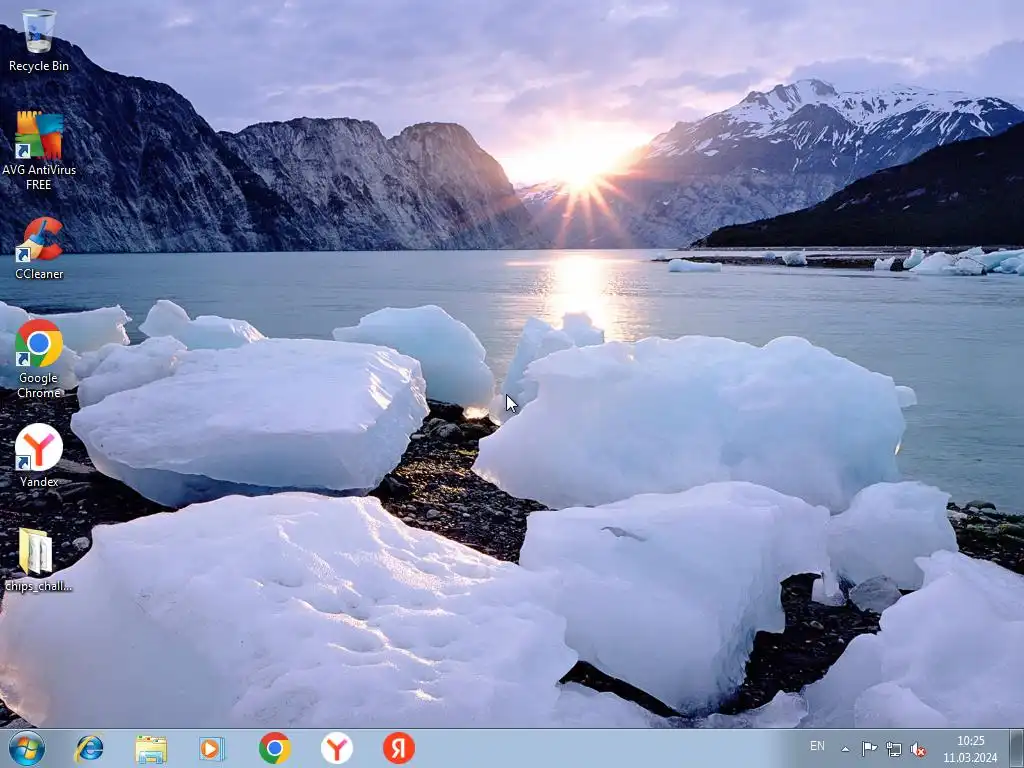
Task: Open the clock showing 10:25
Action: pyautogui.click(x=970, y=741)
